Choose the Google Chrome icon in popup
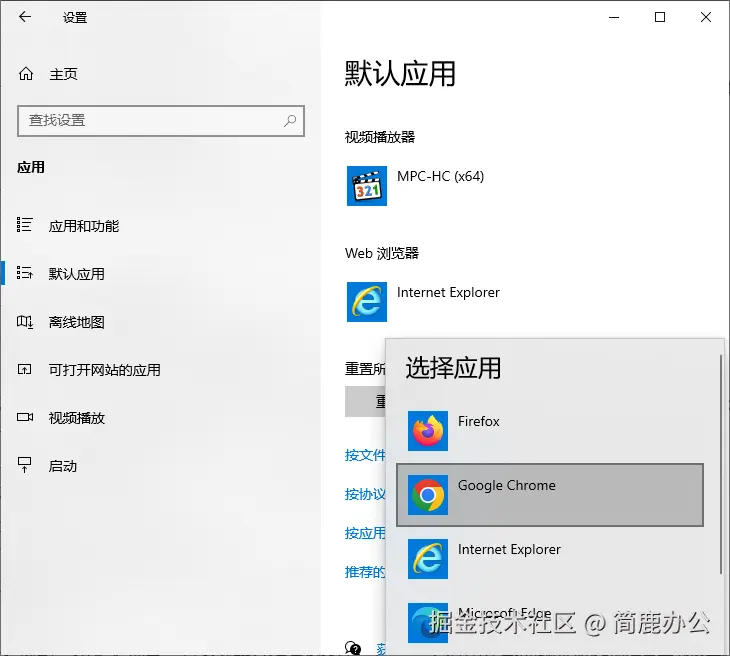Image resolution: width=730 pixels, height=656 pixels. pos(428,495)
